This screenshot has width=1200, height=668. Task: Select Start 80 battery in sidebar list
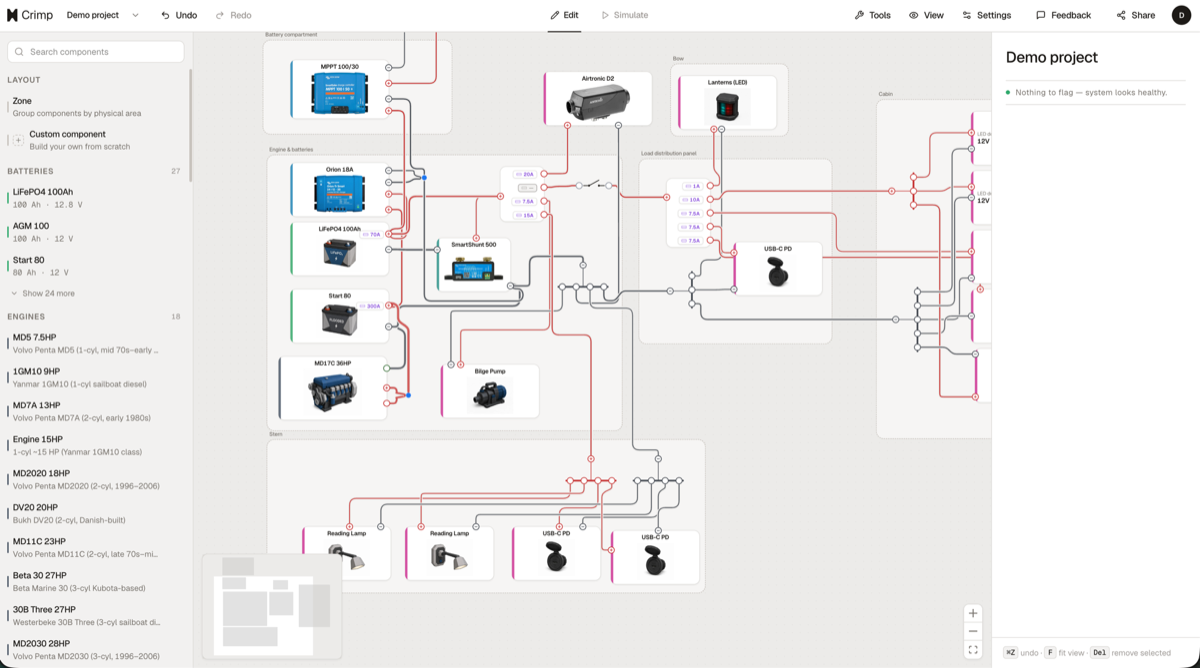tap(96, 265)
